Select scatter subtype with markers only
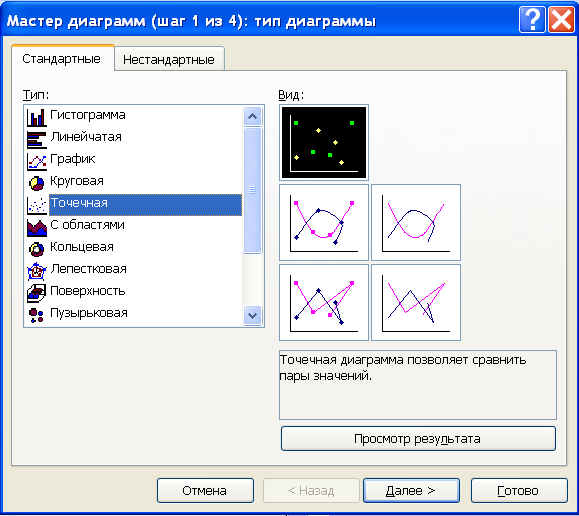This screenshot has height=516, width=579. coord(324,143)
